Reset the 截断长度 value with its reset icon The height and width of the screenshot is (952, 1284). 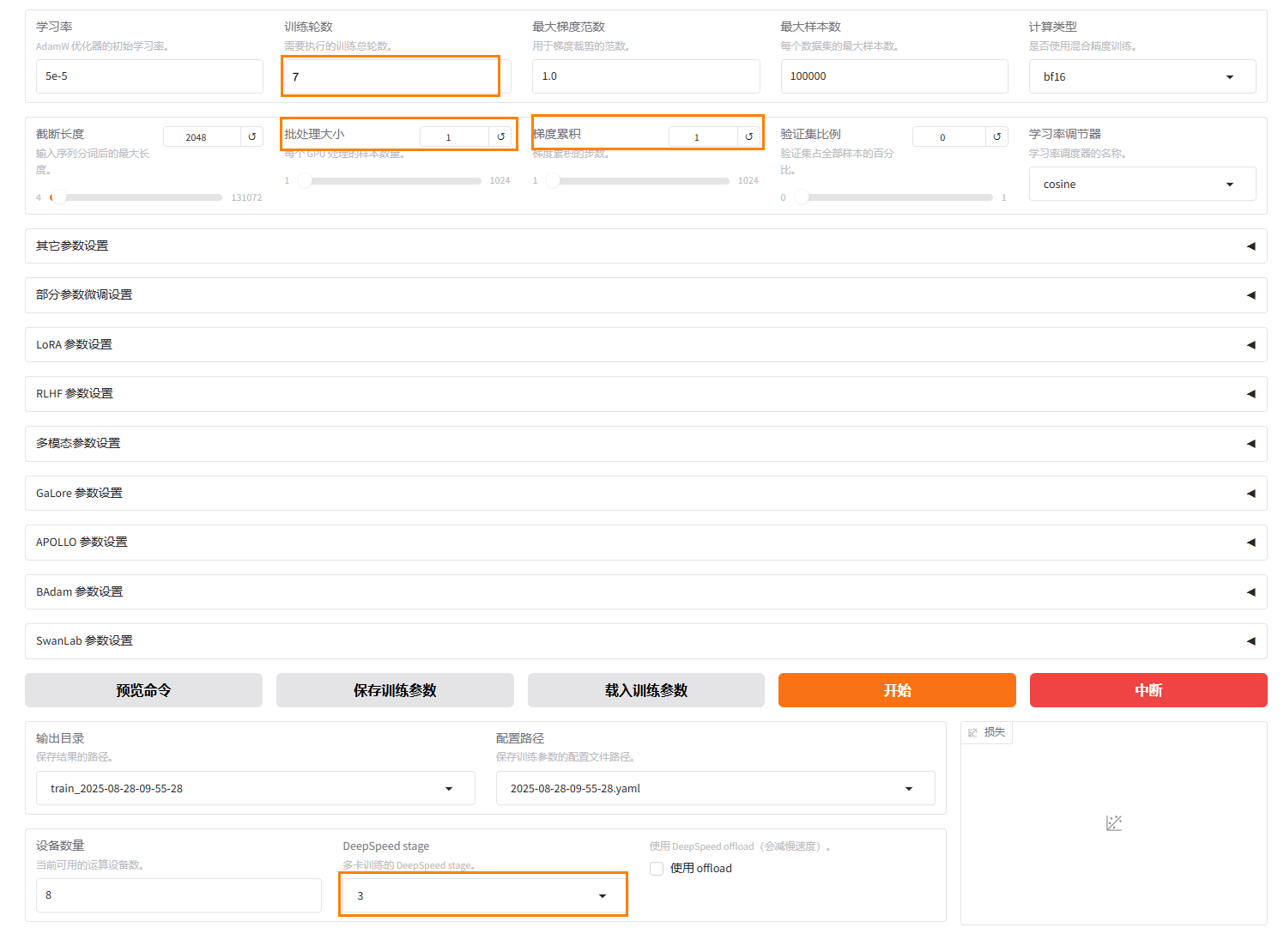point(251,136)
